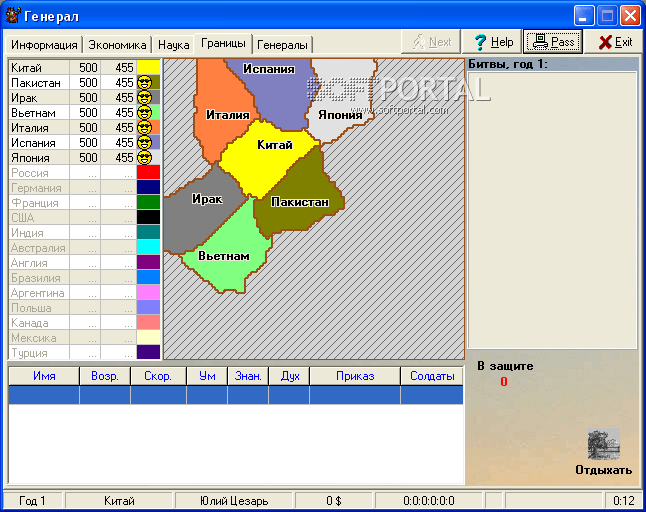The image size is (646, 512).
Task: Click the yellow color swatch for Китай
Action: (149, 68)
